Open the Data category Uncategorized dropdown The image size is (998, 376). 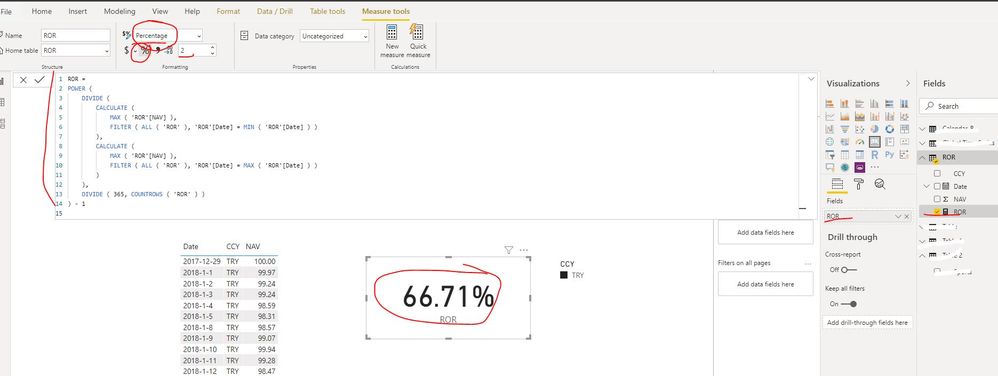[x=335, y=36]
